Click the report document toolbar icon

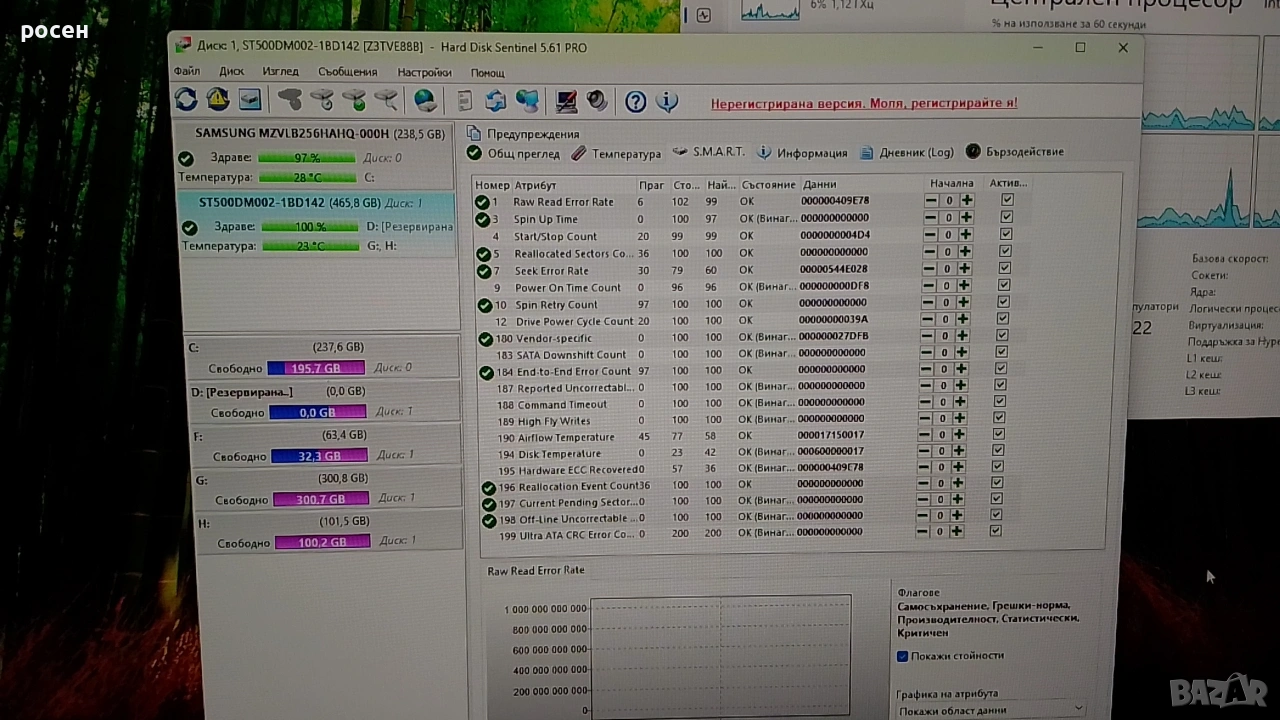coord(464,100)
